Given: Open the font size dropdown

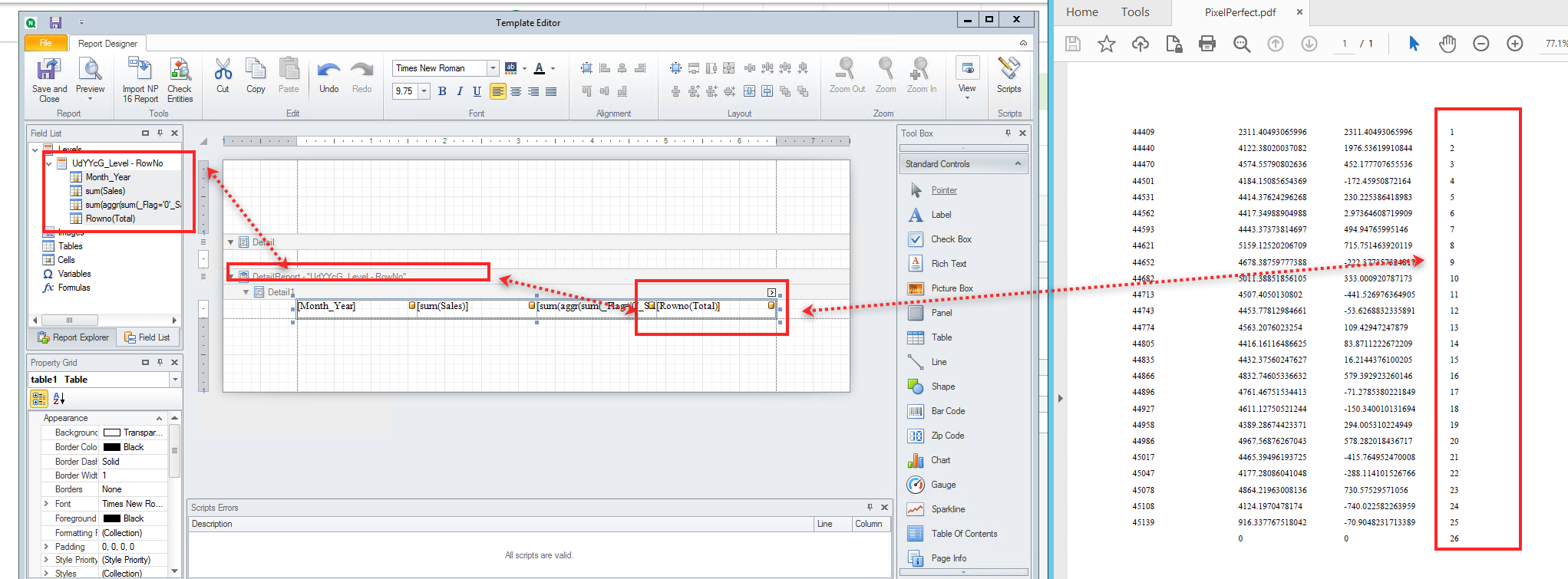Looking at the screenshot, I should tap(424, 91).
